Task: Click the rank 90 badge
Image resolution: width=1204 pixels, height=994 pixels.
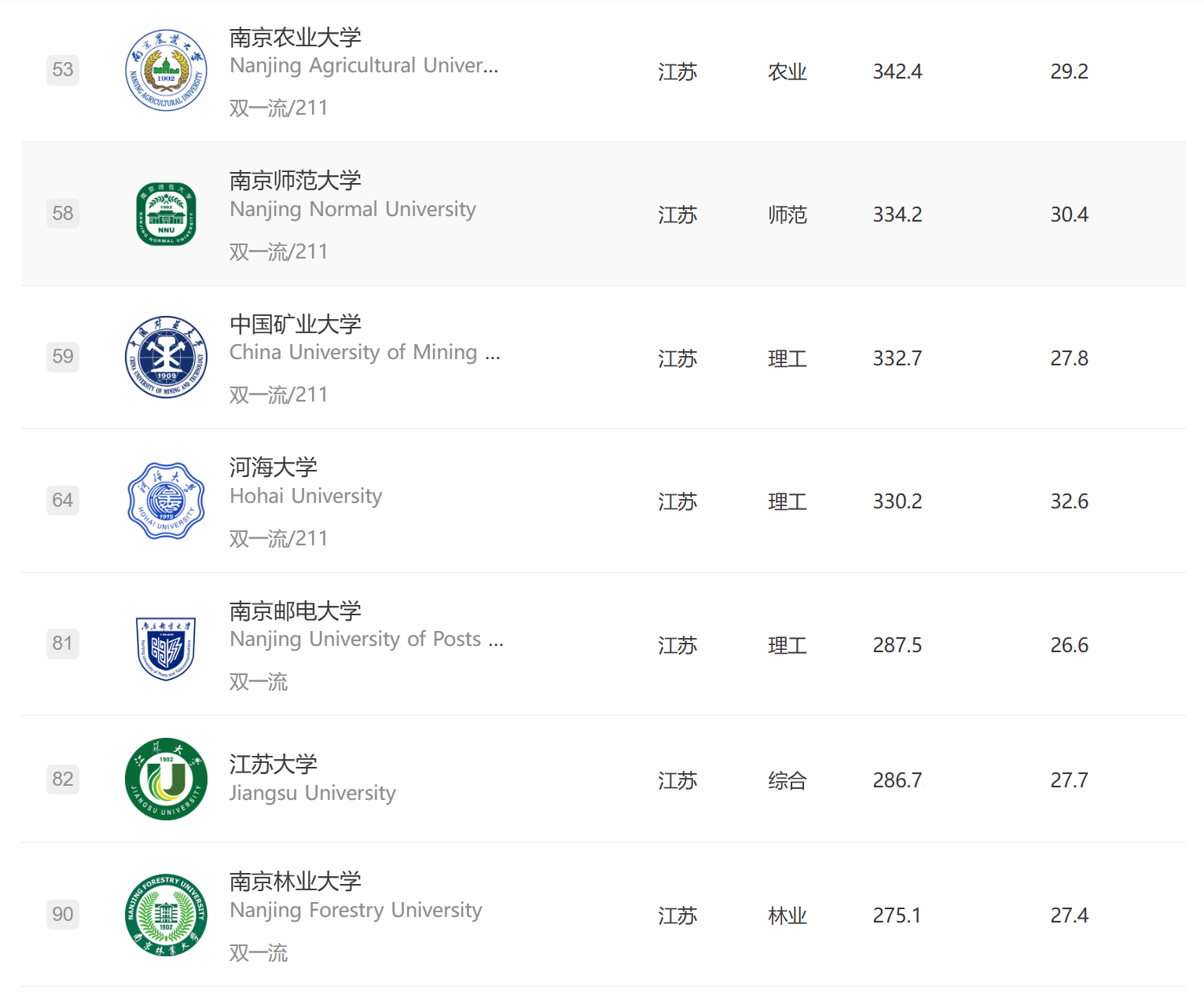Action: (x=63, y=914)
